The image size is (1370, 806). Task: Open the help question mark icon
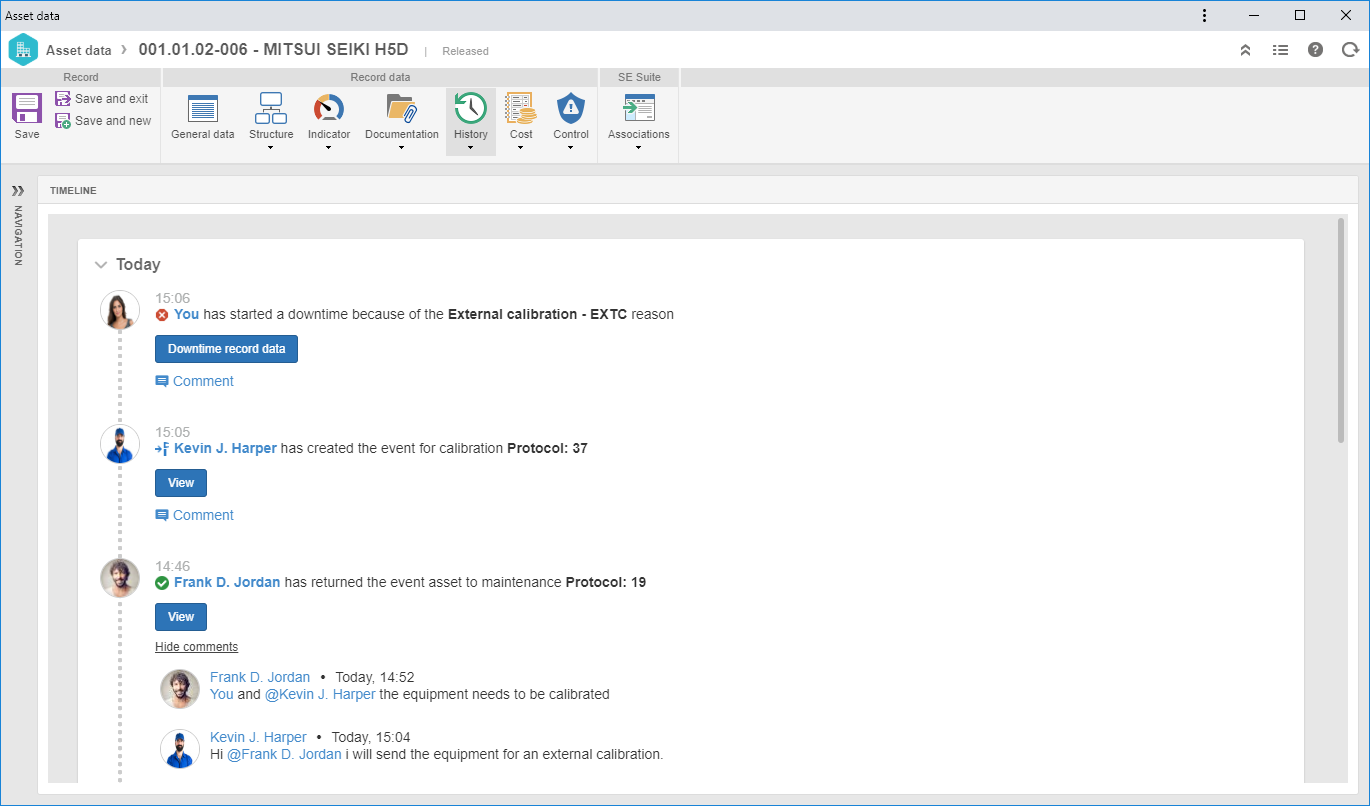(1316, 50)
